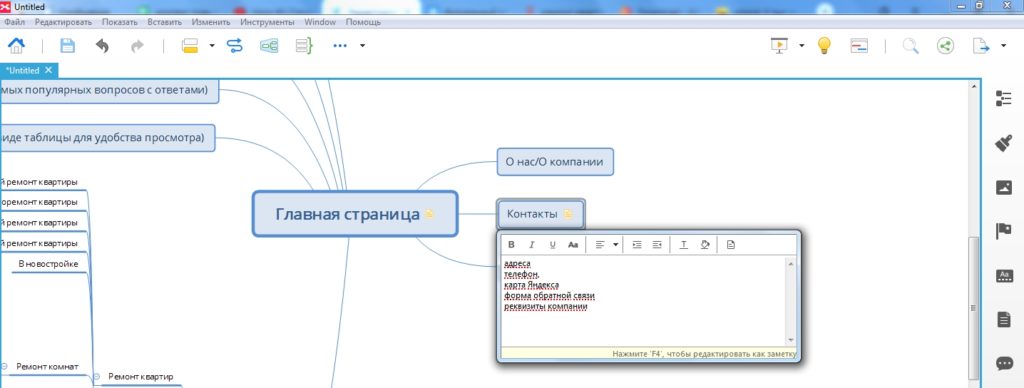Open the more tools ellipsis button
Image resolution: width=1024 pixels, height=388 pixels.
click(340, 46)
